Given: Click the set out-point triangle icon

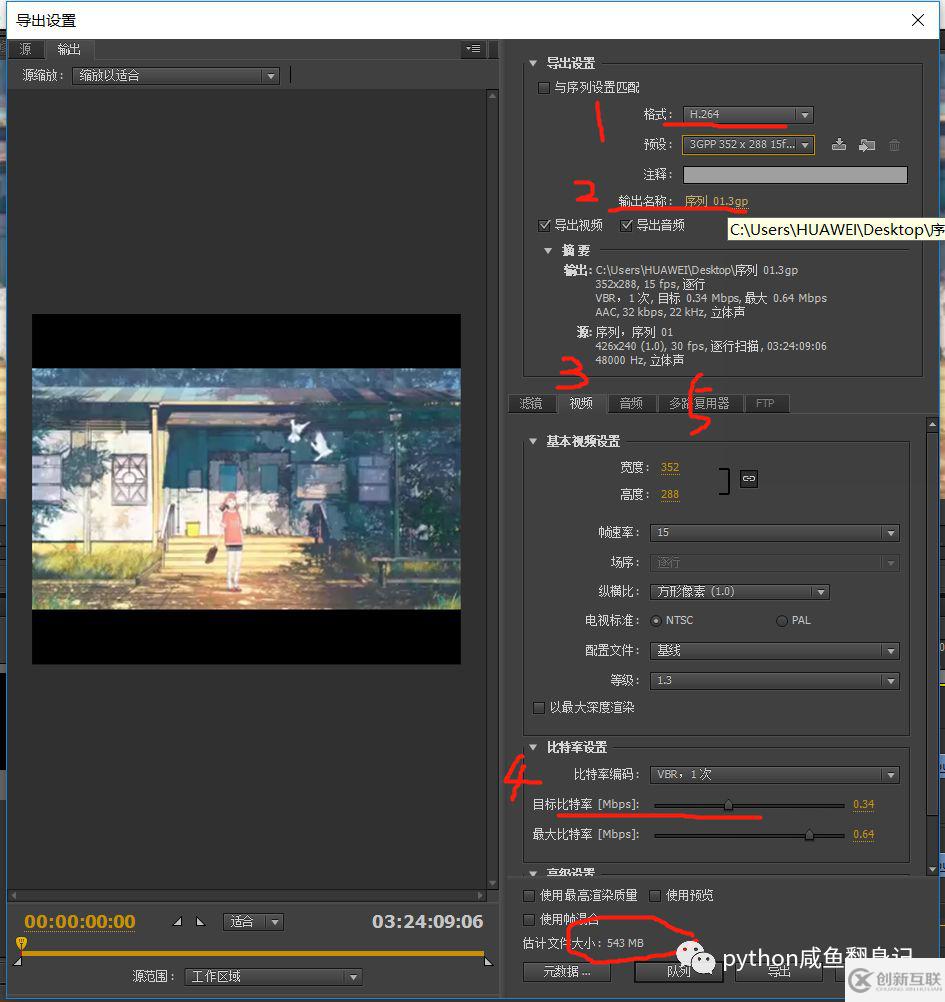Looking at the screenshot, I should click(x=200, y=921).
